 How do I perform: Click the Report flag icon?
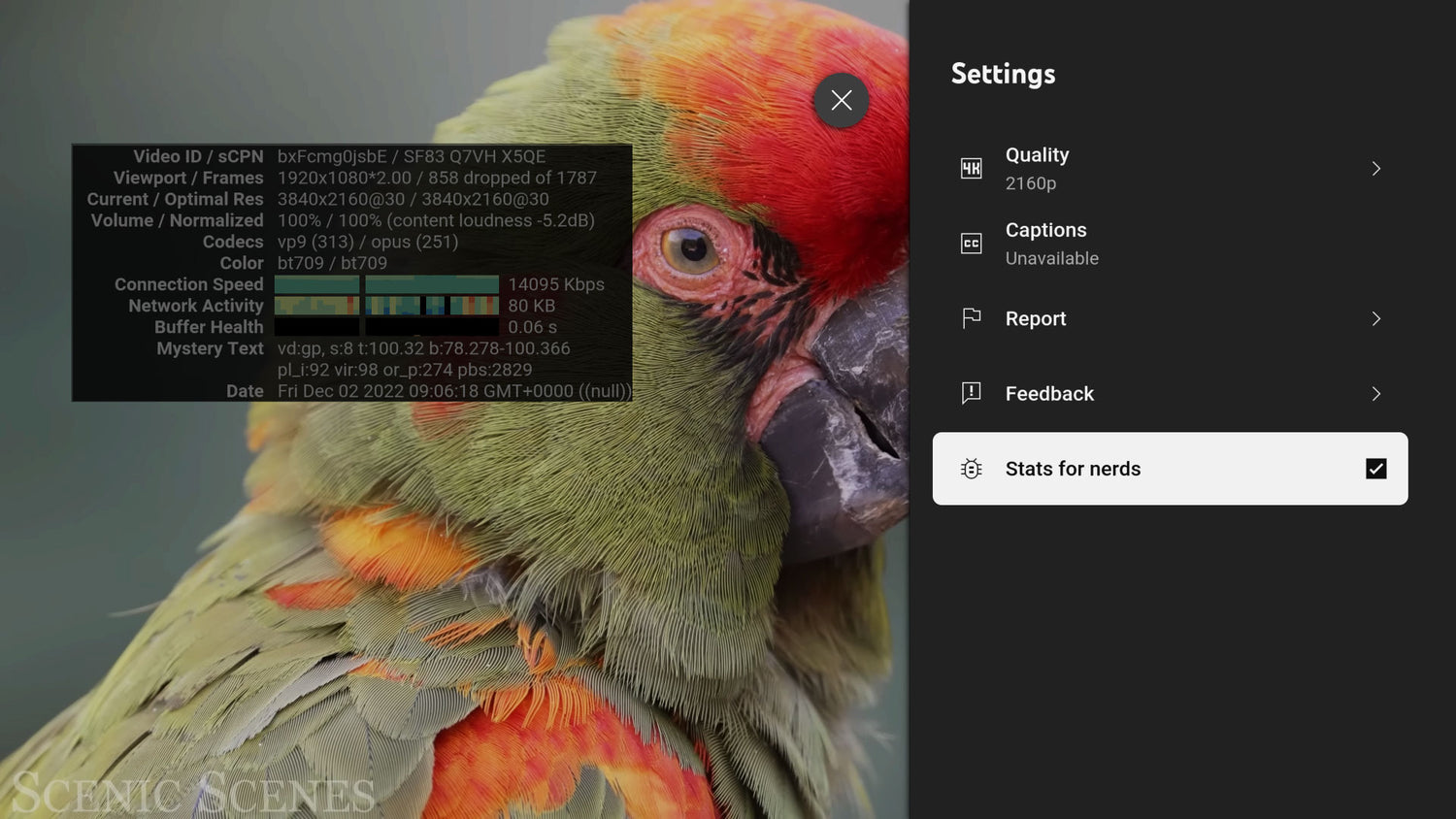971,318
